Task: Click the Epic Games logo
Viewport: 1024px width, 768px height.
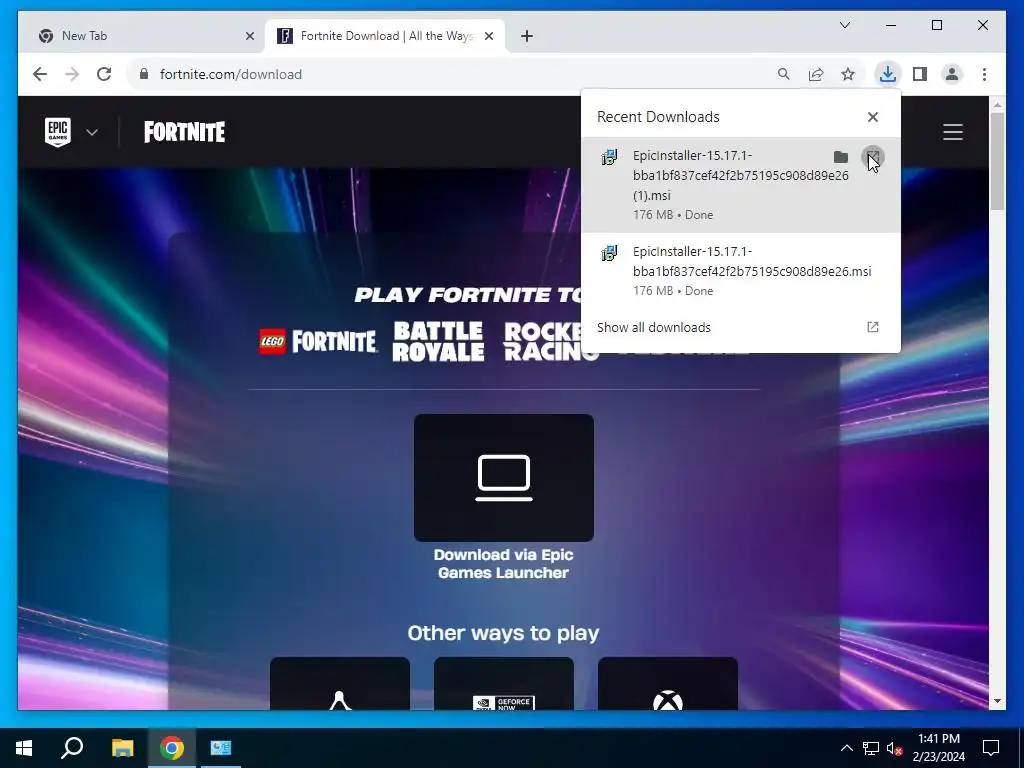Action: (x=57, y=132)
